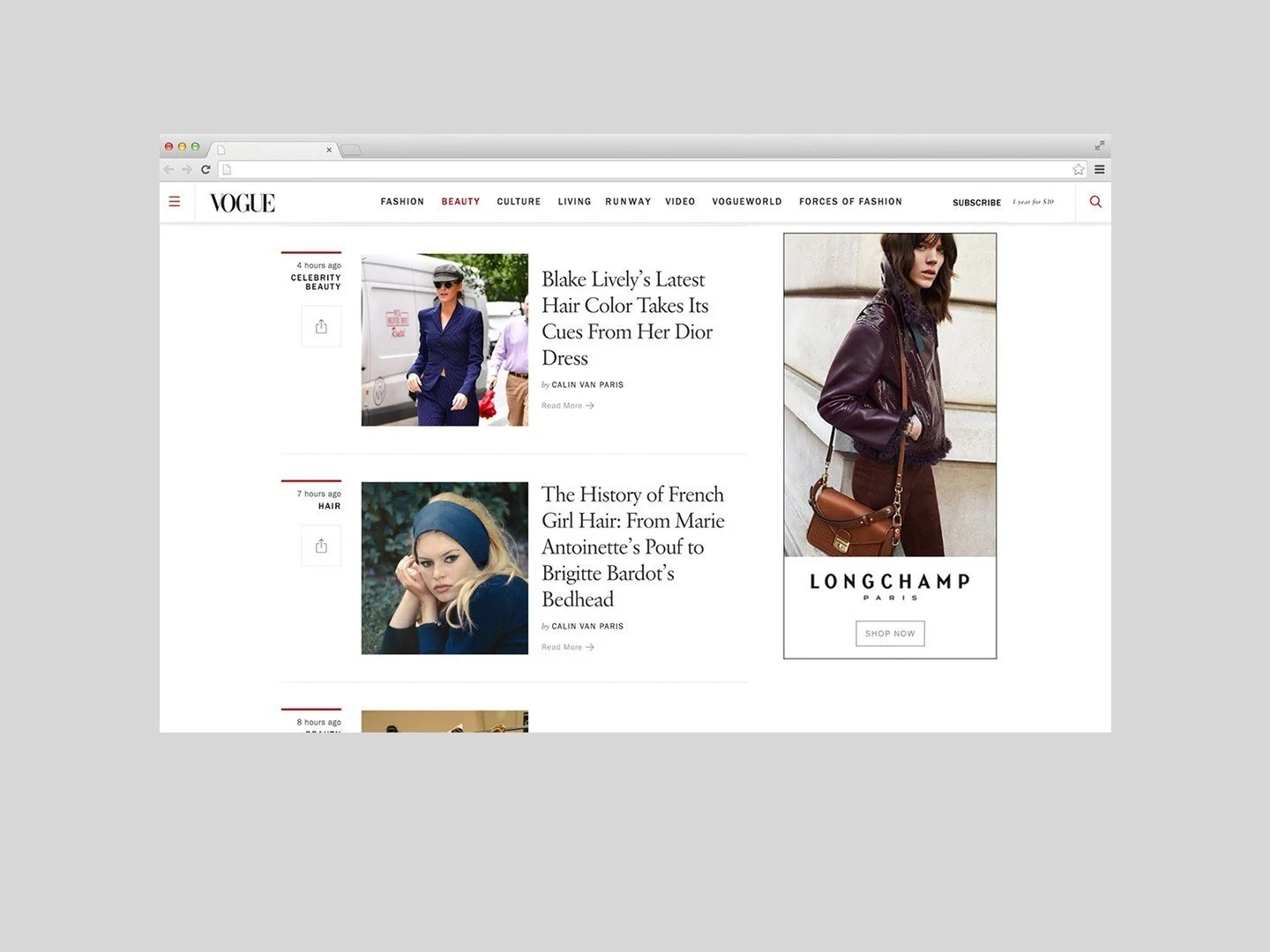
Task: Toggle browser fullscreen arrows icon
Action: 1100,145
